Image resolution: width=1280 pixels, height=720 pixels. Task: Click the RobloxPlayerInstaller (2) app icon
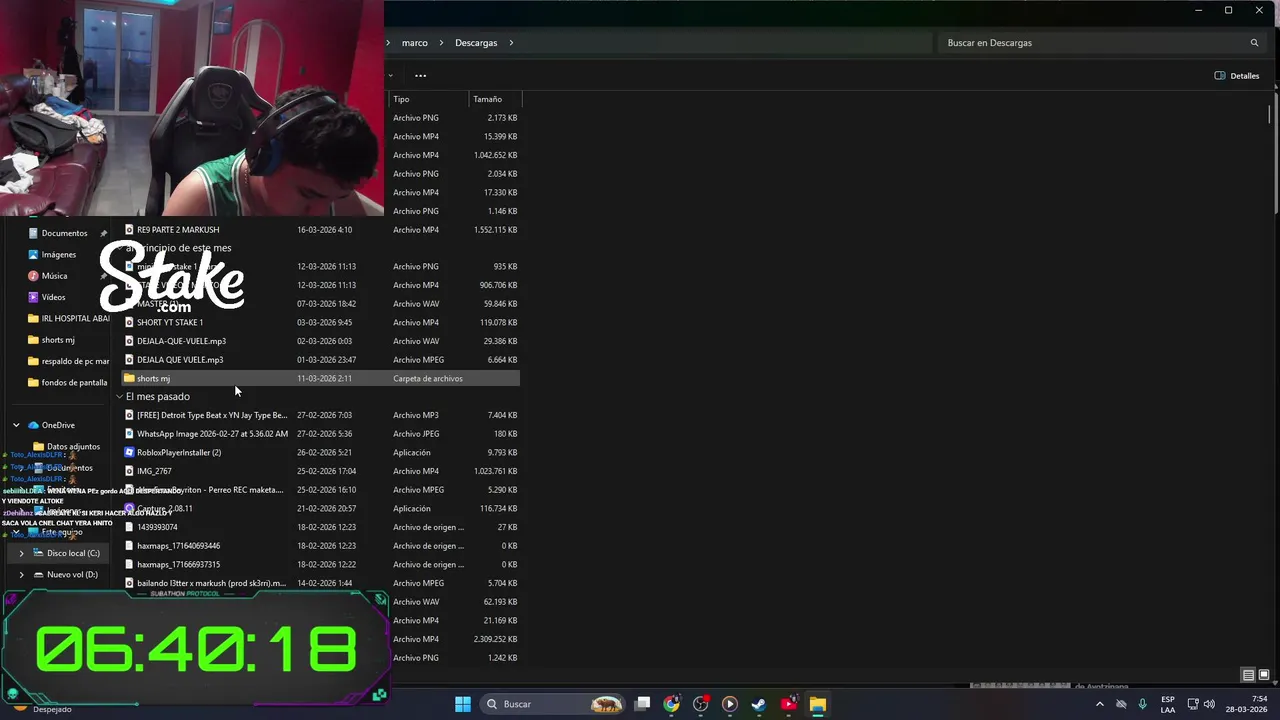coord(129,452)
